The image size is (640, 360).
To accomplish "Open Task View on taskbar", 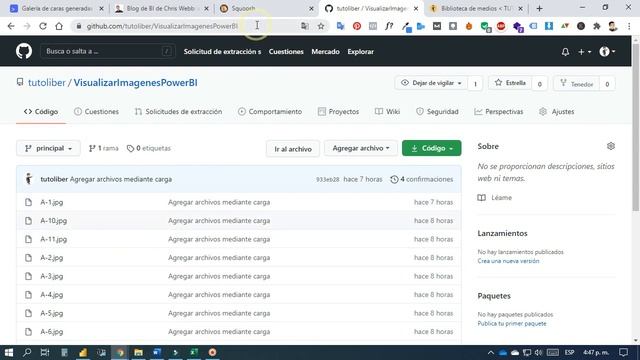I will 45,352.
